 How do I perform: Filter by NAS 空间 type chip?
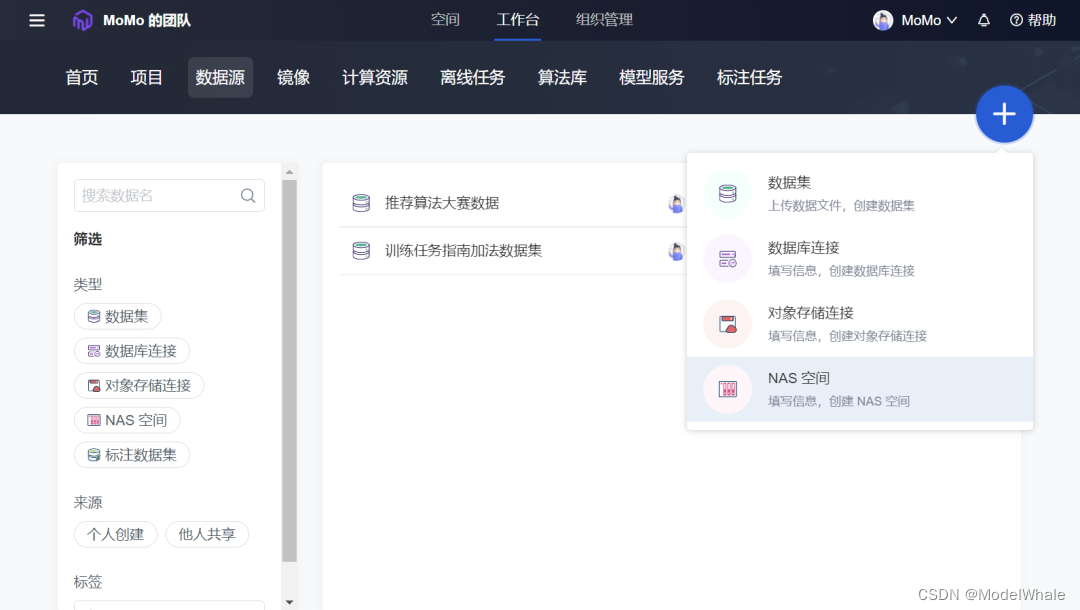pos(127,420)
